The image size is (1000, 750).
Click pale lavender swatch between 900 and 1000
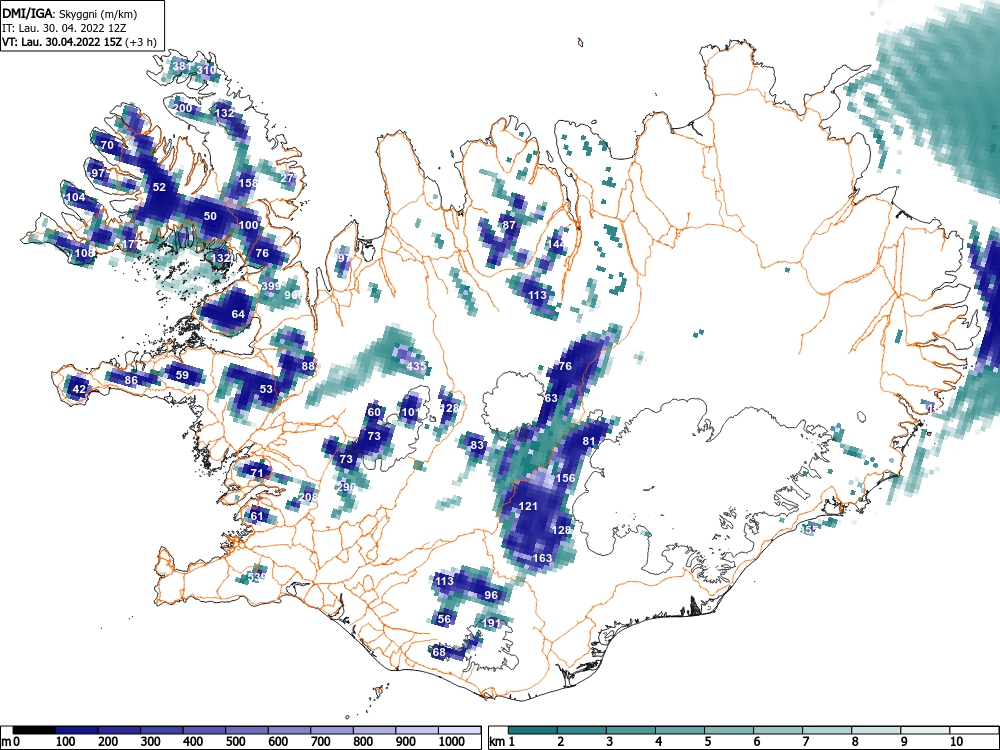[x=417, y=730]
